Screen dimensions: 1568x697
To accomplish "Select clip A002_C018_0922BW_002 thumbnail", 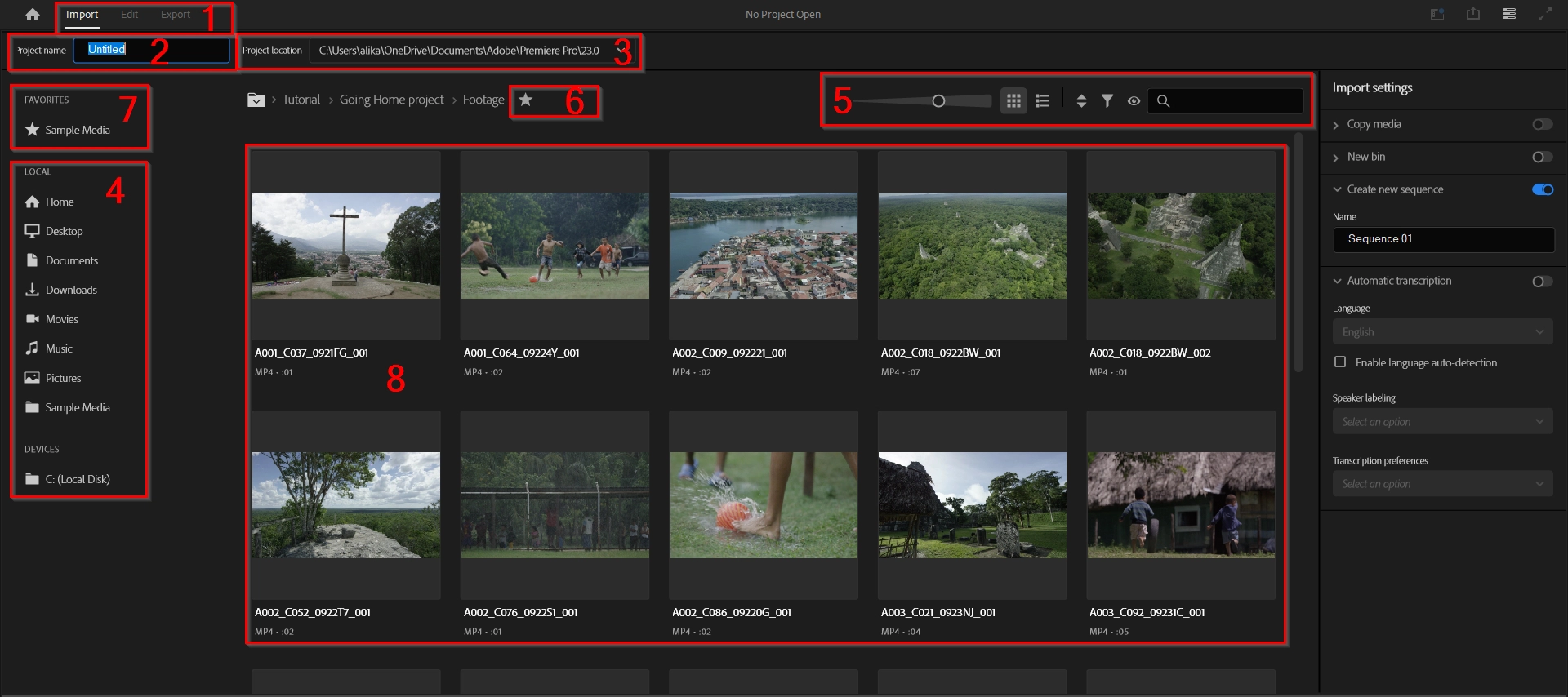I will click(x=1181, y=246).
